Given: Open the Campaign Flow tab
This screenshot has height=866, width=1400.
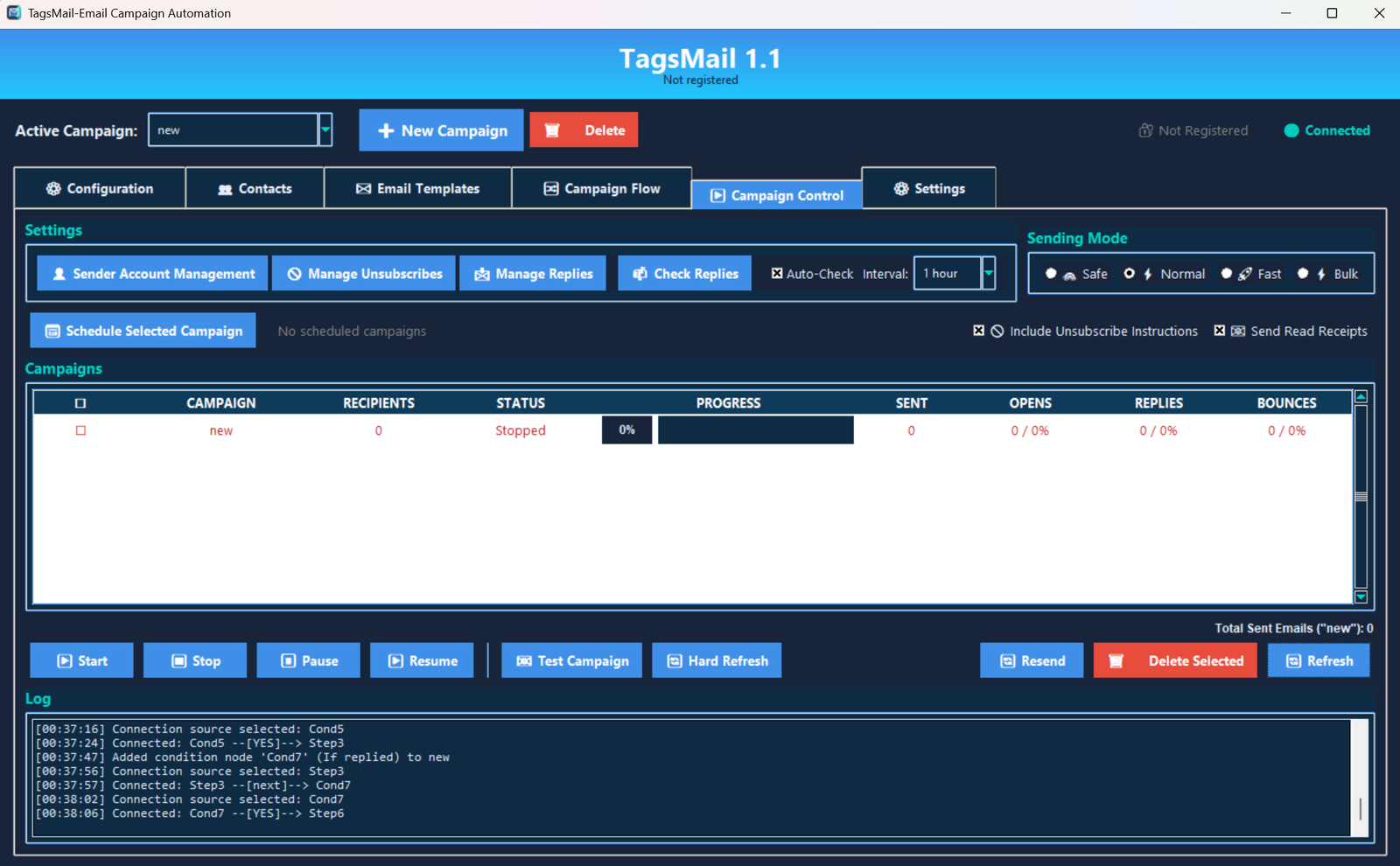Looking at the screenshot, I should [x=601, y=187].
